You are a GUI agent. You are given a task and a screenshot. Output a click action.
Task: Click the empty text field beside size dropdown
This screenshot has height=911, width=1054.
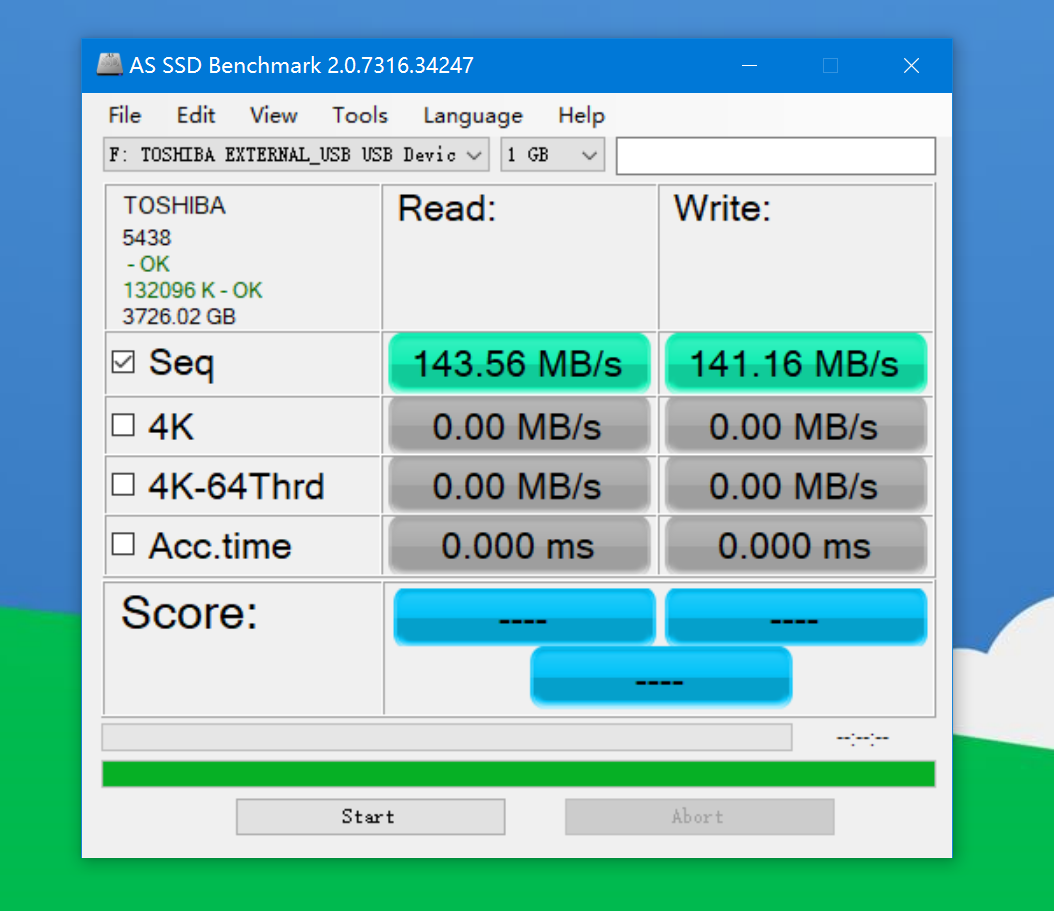[776, 156]
